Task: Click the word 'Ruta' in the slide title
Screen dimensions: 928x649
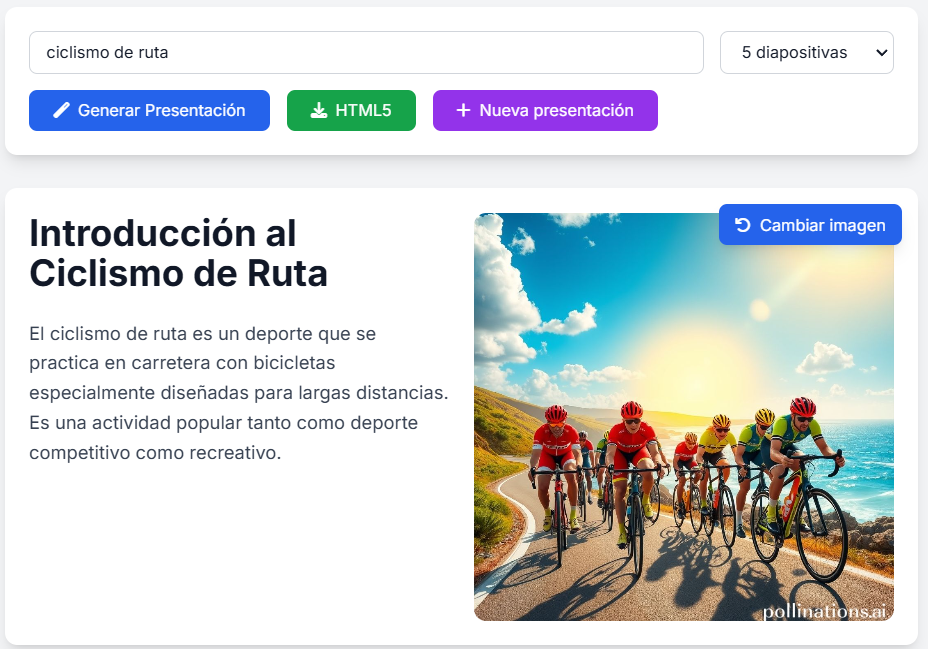Action: [288, 273]
